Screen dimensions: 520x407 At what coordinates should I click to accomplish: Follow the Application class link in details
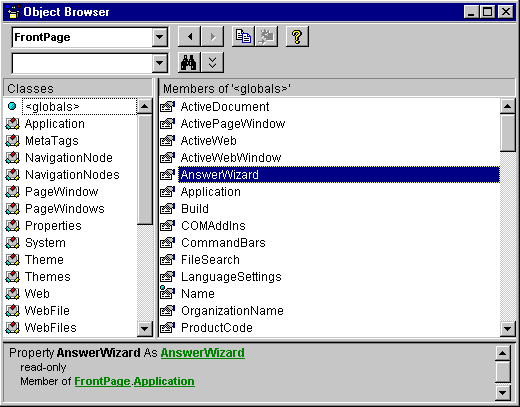click(x=164, y=381)
